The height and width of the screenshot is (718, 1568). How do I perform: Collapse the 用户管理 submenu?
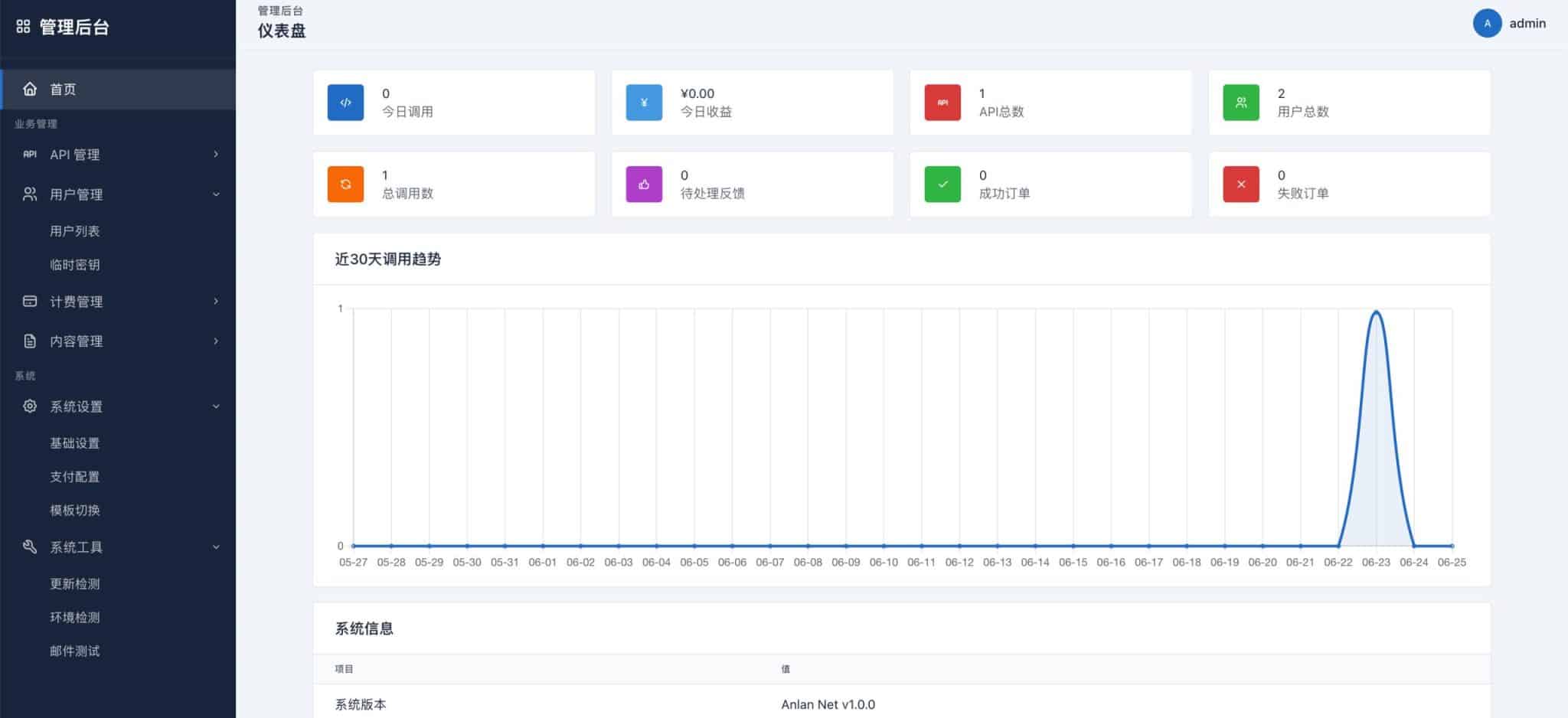pos(118,194)
